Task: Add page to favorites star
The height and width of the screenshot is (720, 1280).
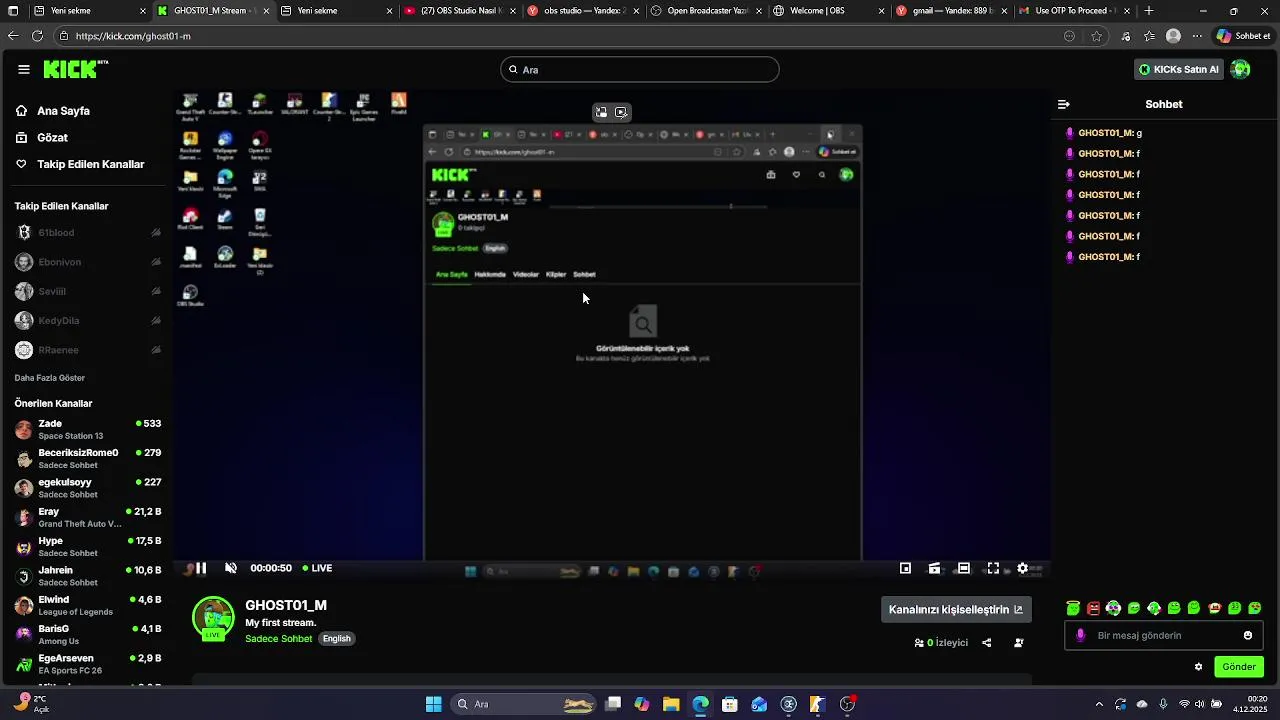Action: 1097,36
